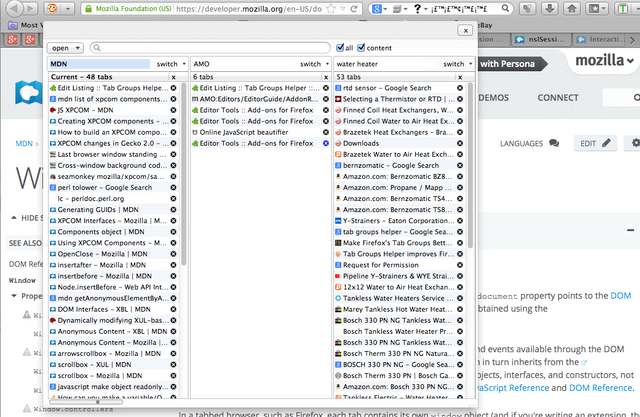Image resolution: width=640 pixels, height=417 pixels.
Task: Click the first Google+ bookmark icon
Action: tap(13, 40)
